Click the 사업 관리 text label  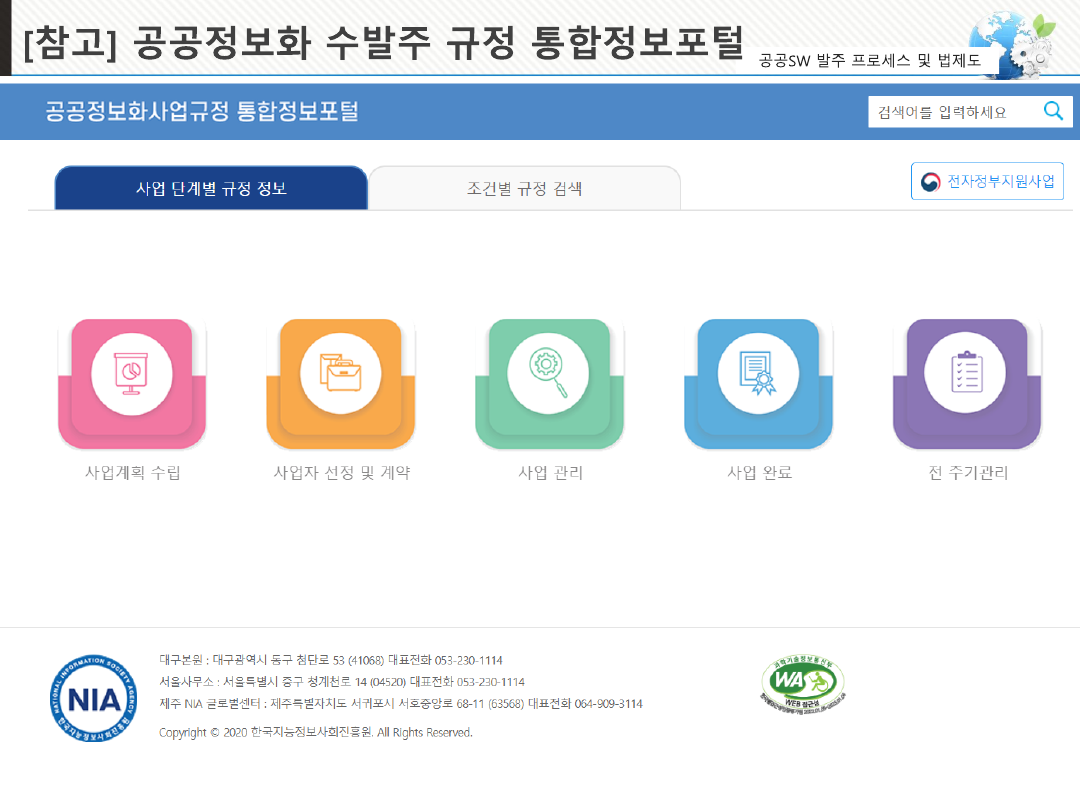[x=550, y=473]
